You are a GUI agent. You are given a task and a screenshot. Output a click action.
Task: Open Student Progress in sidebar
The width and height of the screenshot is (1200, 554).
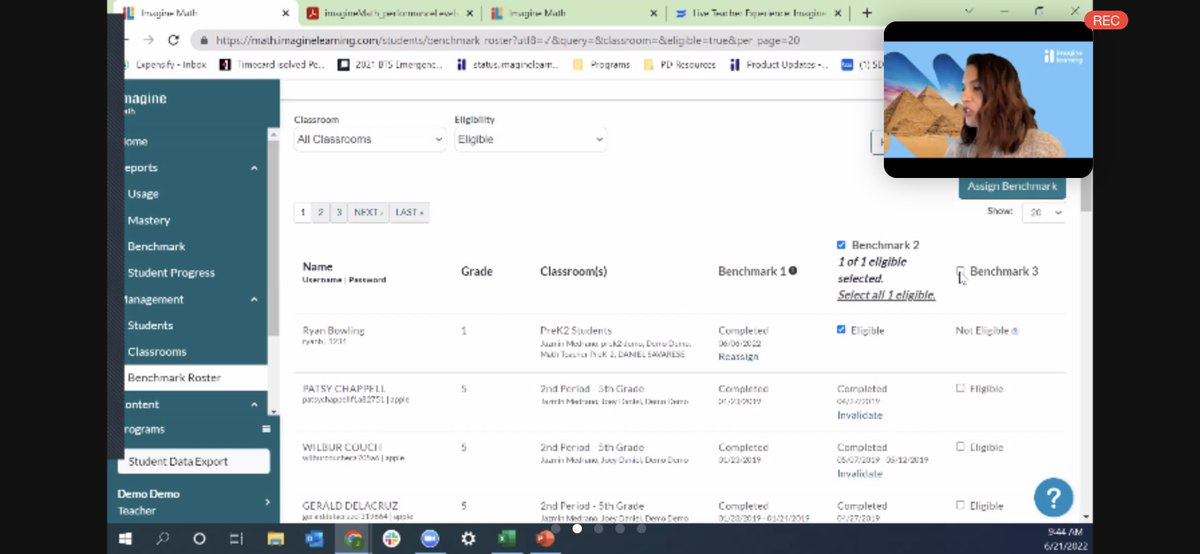point(171,272)
